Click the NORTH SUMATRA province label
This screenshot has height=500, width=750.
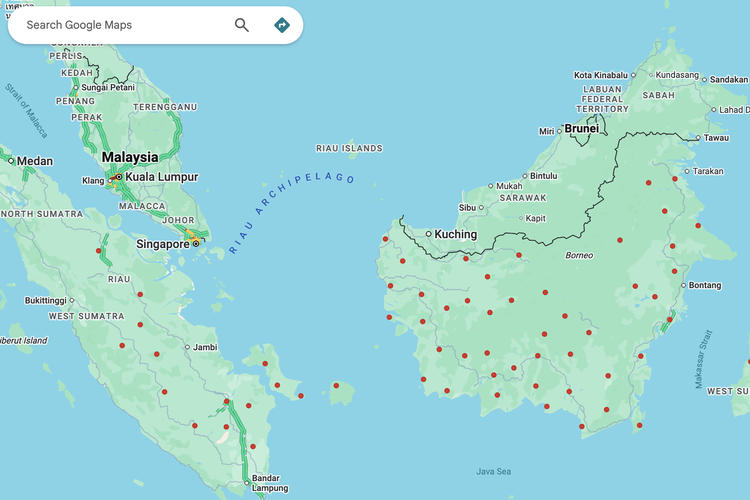pyautogui.click(x=42, y=214)
